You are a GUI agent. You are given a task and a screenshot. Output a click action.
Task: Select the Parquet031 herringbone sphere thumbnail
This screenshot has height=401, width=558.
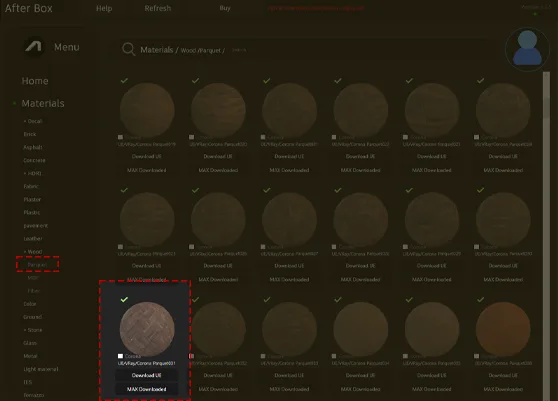point(147,329)
